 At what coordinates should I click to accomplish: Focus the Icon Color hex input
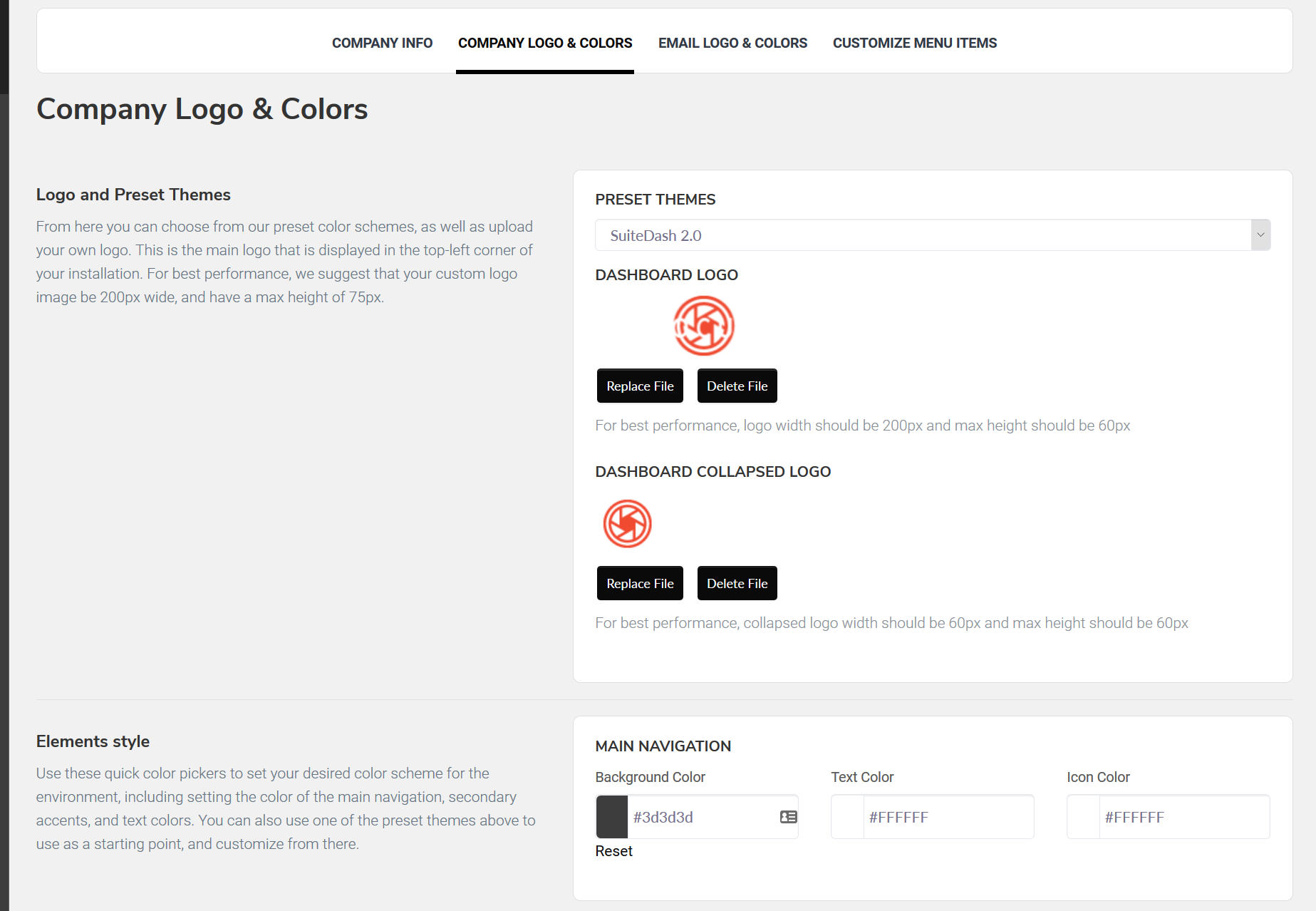(1183, 817)
